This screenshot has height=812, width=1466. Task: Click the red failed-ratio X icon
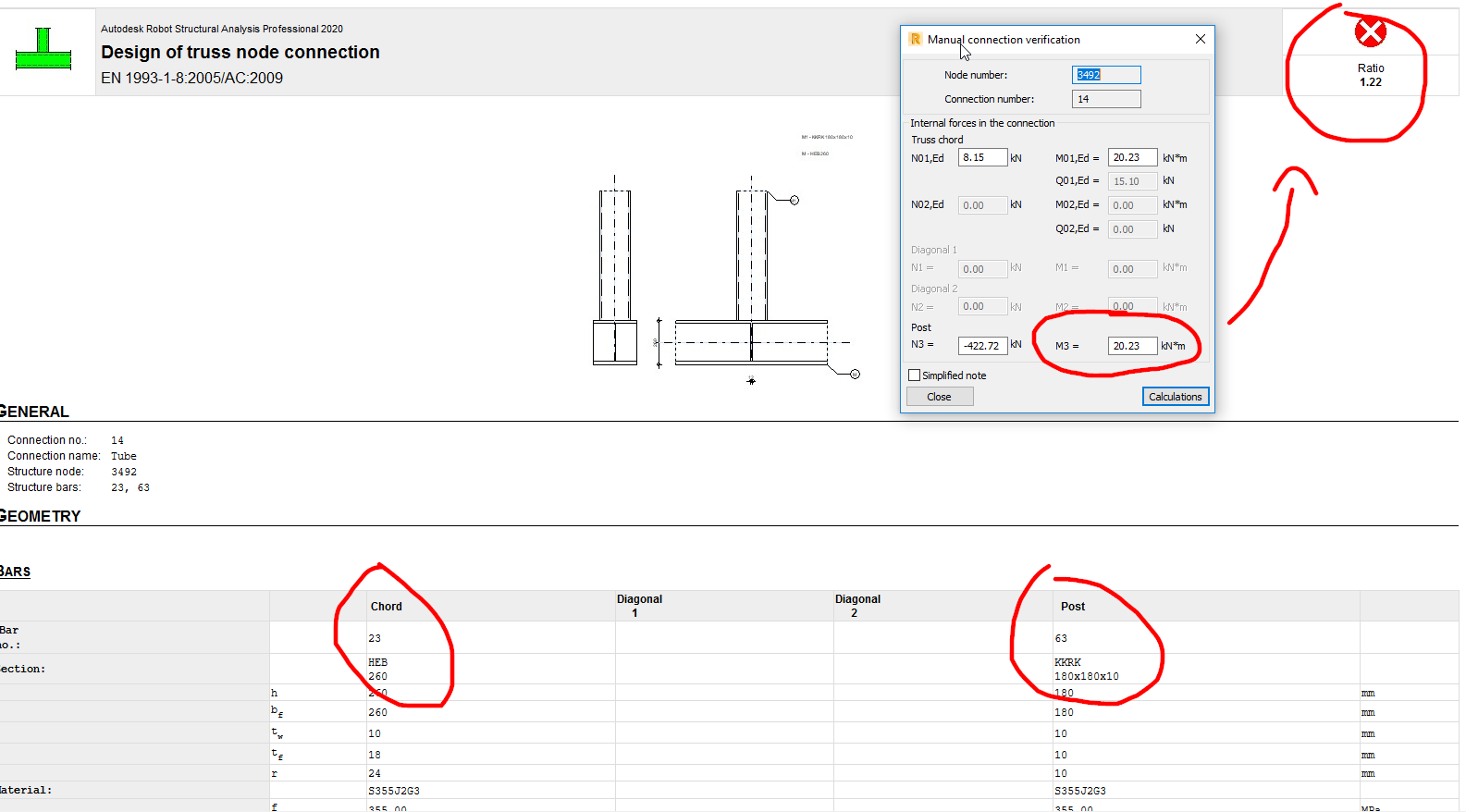click(1370, 33)
